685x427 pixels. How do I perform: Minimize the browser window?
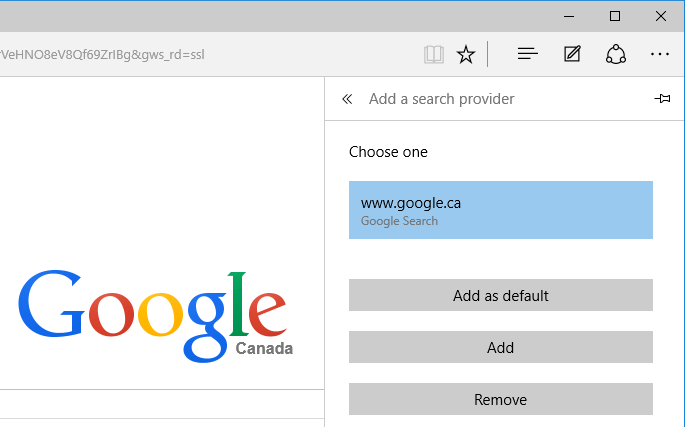click(x=569, y=17)
